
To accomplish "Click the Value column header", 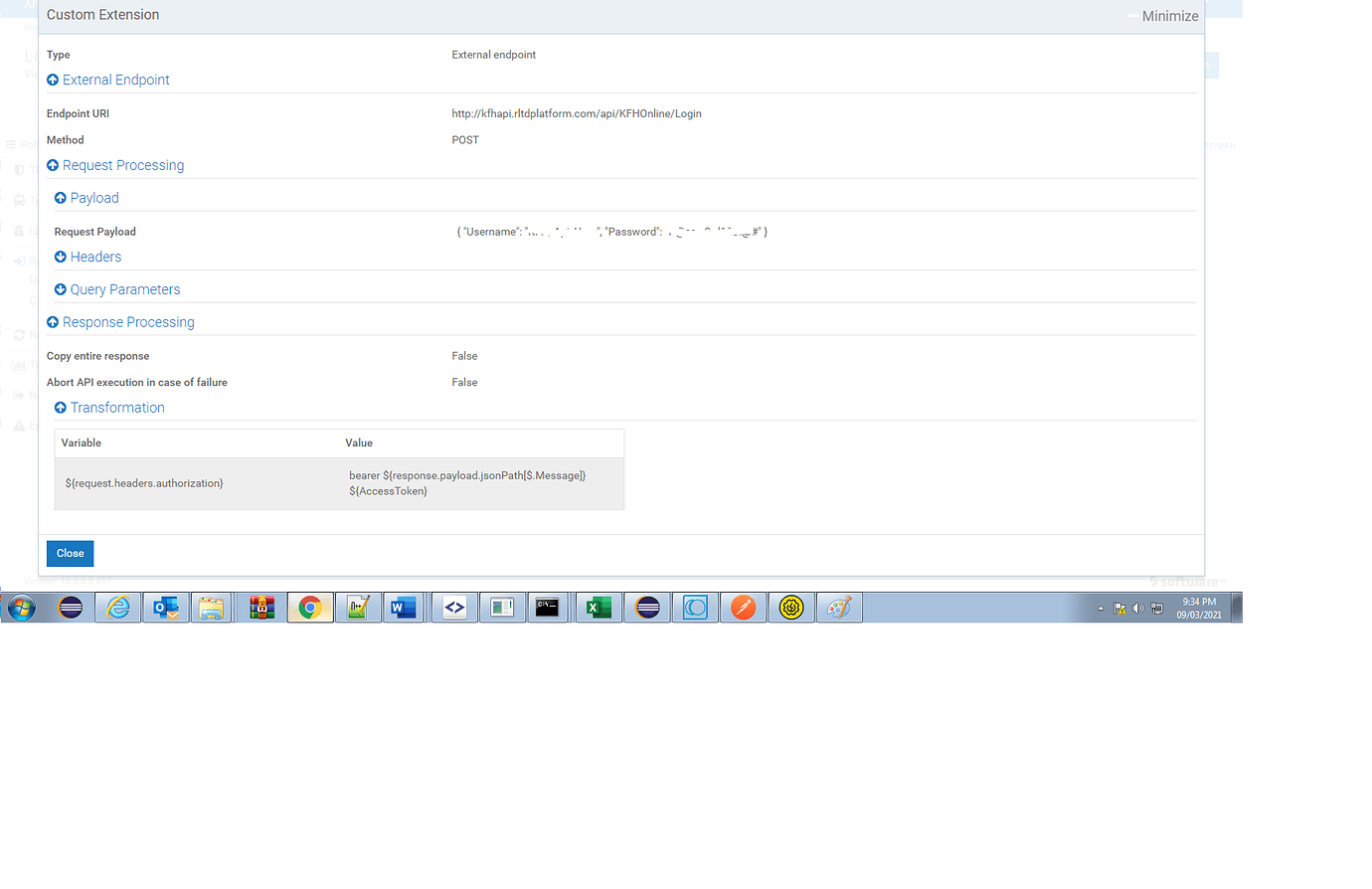I will point(359,444).
